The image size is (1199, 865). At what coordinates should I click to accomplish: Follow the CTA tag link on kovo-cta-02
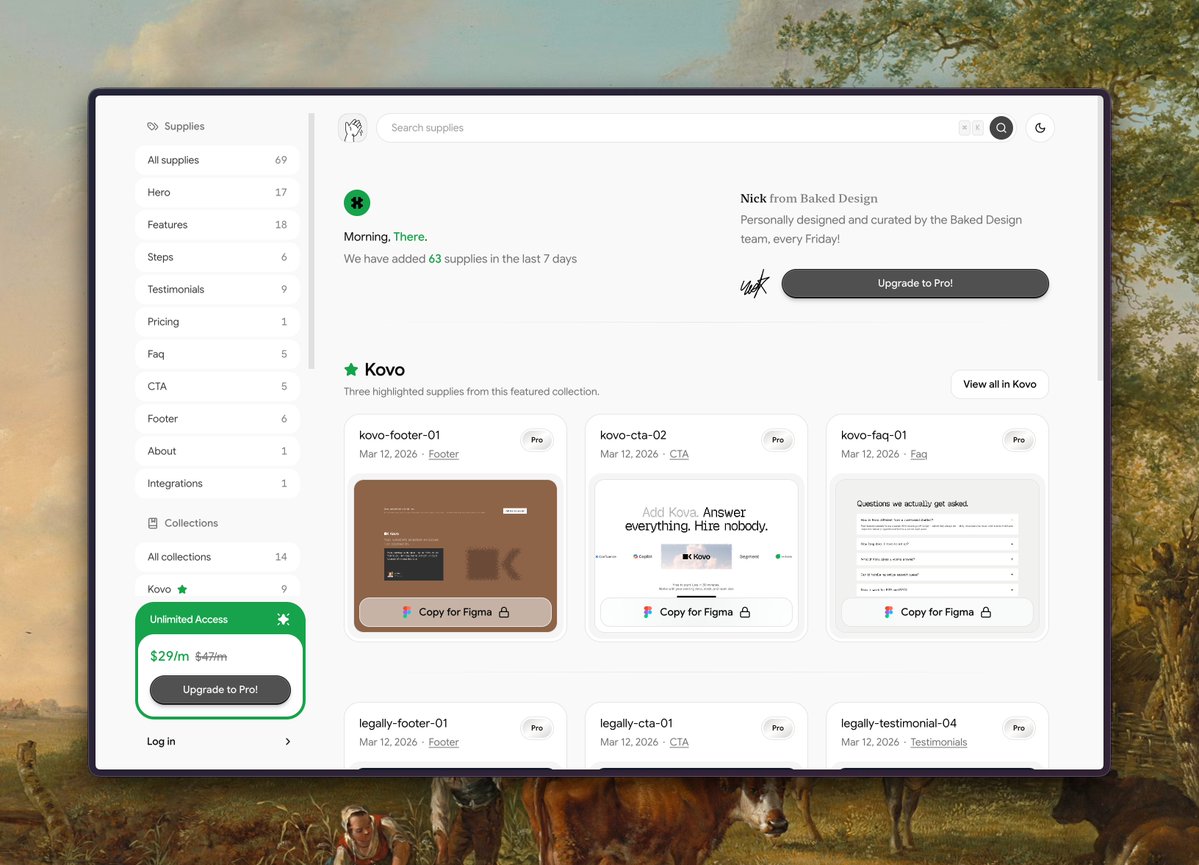[x=679, y=454]
